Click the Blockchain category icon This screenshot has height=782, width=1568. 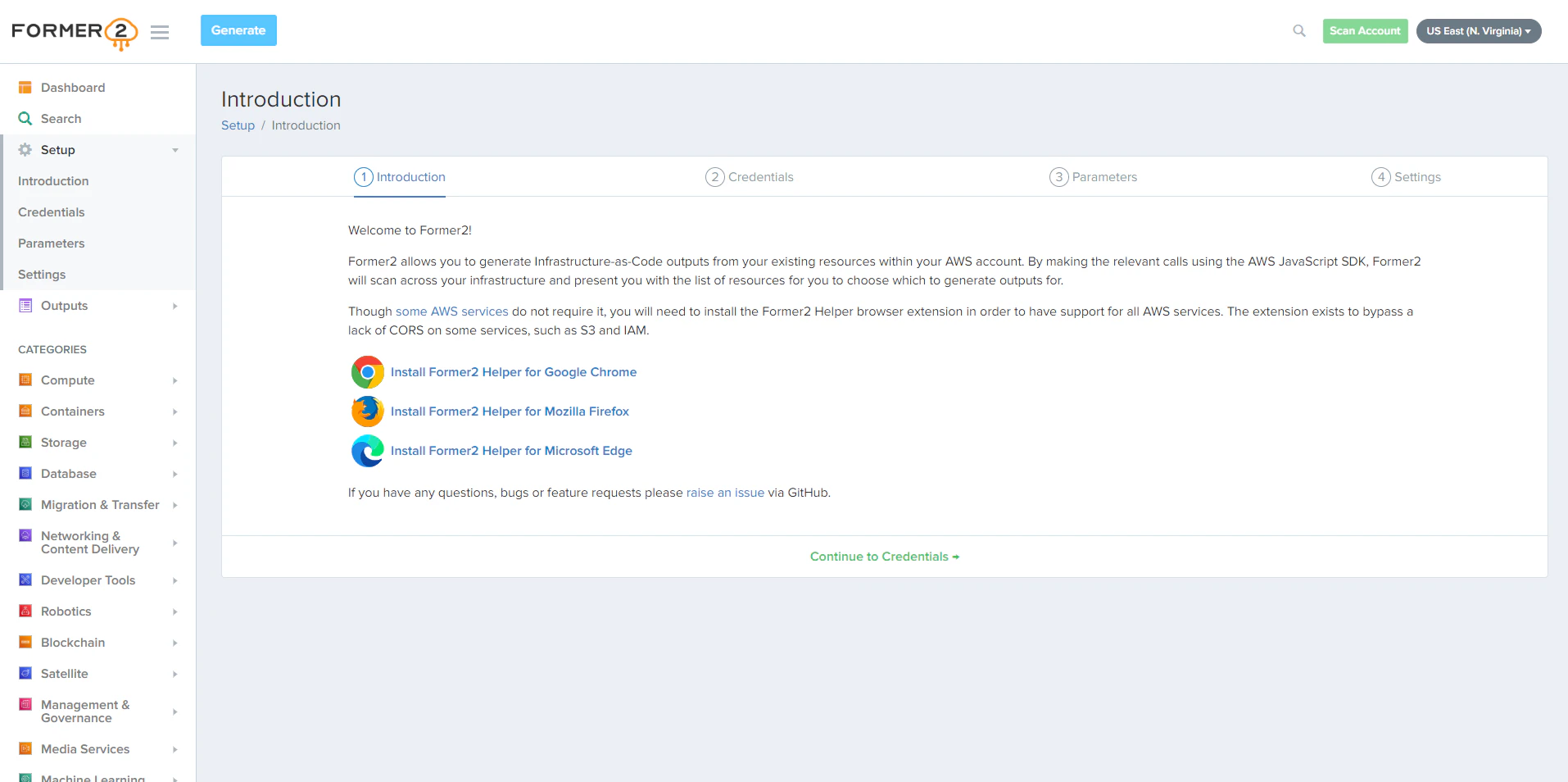25,643
